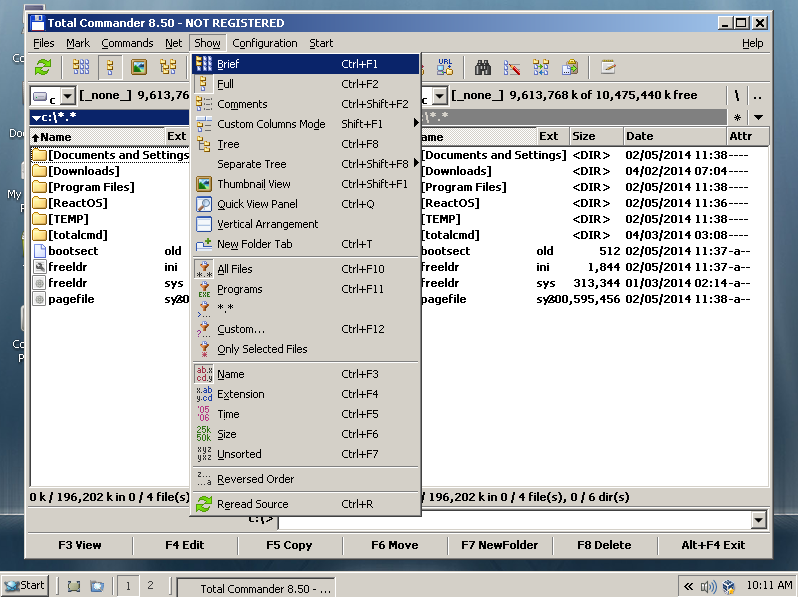Click the right panel favorites asterisk button
Image resolution: width=798 pixels, height=597 pixels.
737,118
